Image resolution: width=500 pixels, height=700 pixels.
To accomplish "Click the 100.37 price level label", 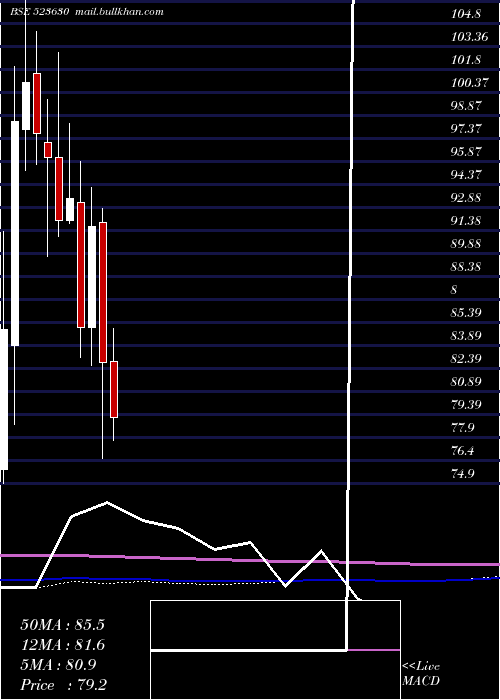I will (x=469, y=83).
